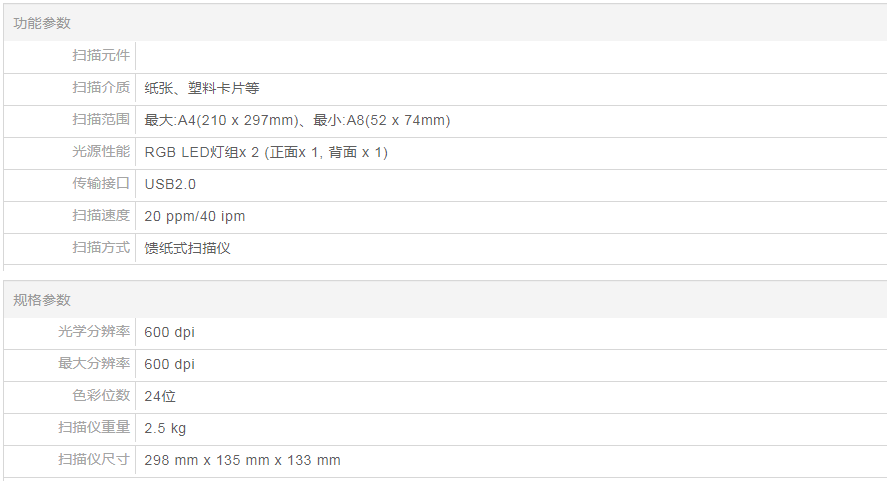Click the 光学分辨率 label

[x=94, y=332]
